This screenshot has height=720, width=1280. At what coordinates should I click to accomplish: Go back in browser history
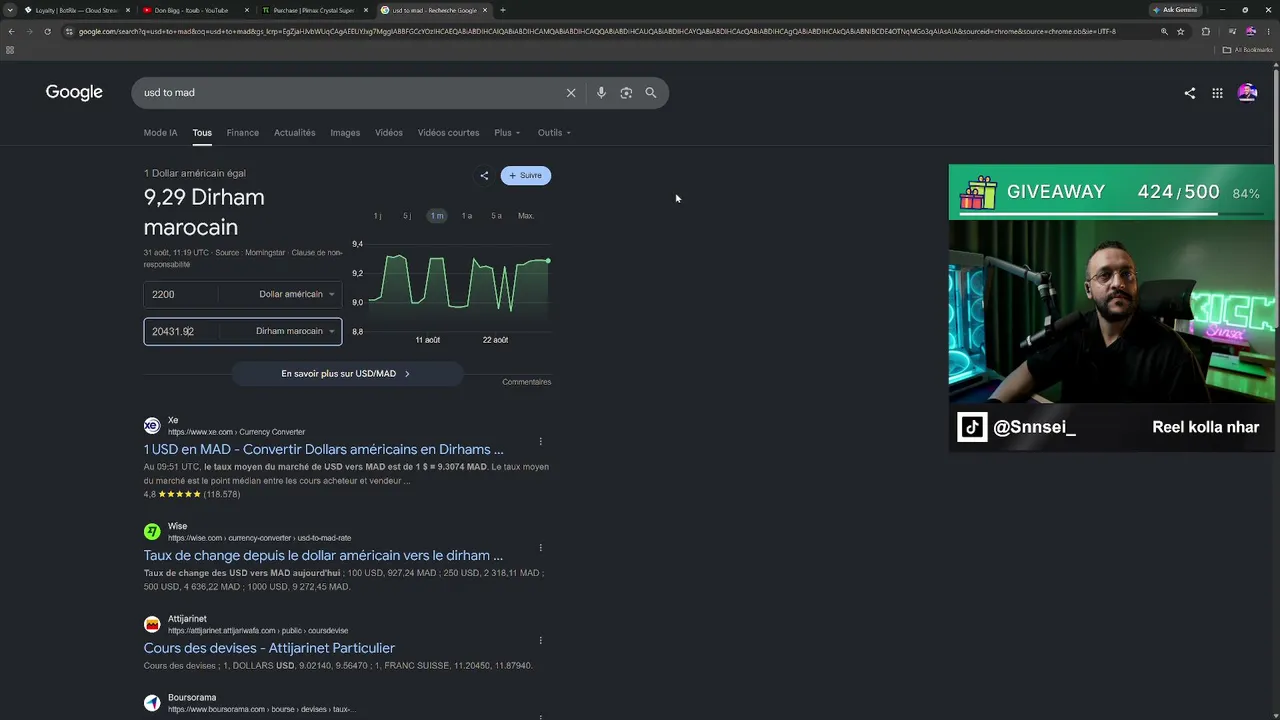11,31
